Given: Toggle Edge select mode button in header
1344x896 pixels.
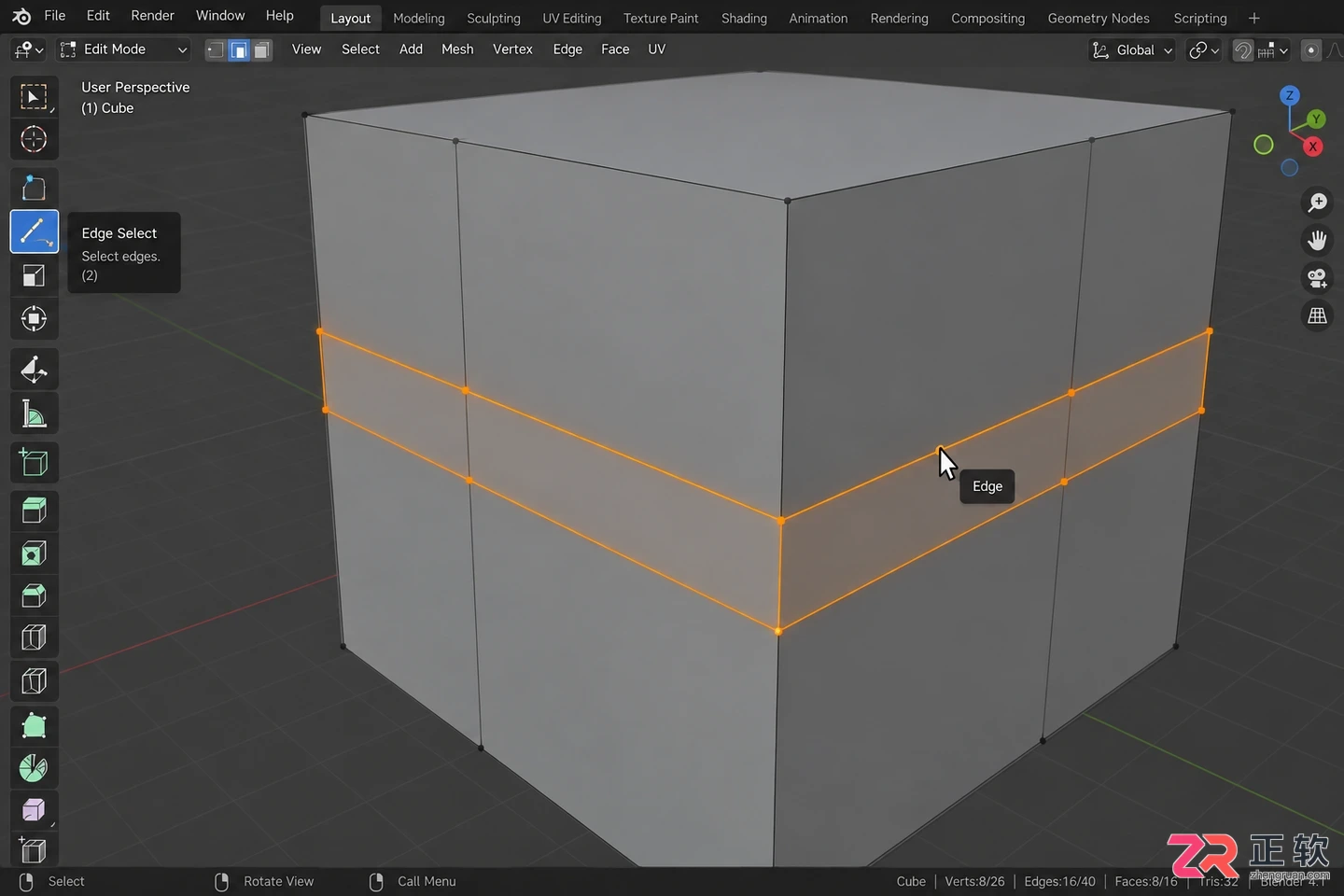Looking at the screenshot, I should tap(239, 50).
